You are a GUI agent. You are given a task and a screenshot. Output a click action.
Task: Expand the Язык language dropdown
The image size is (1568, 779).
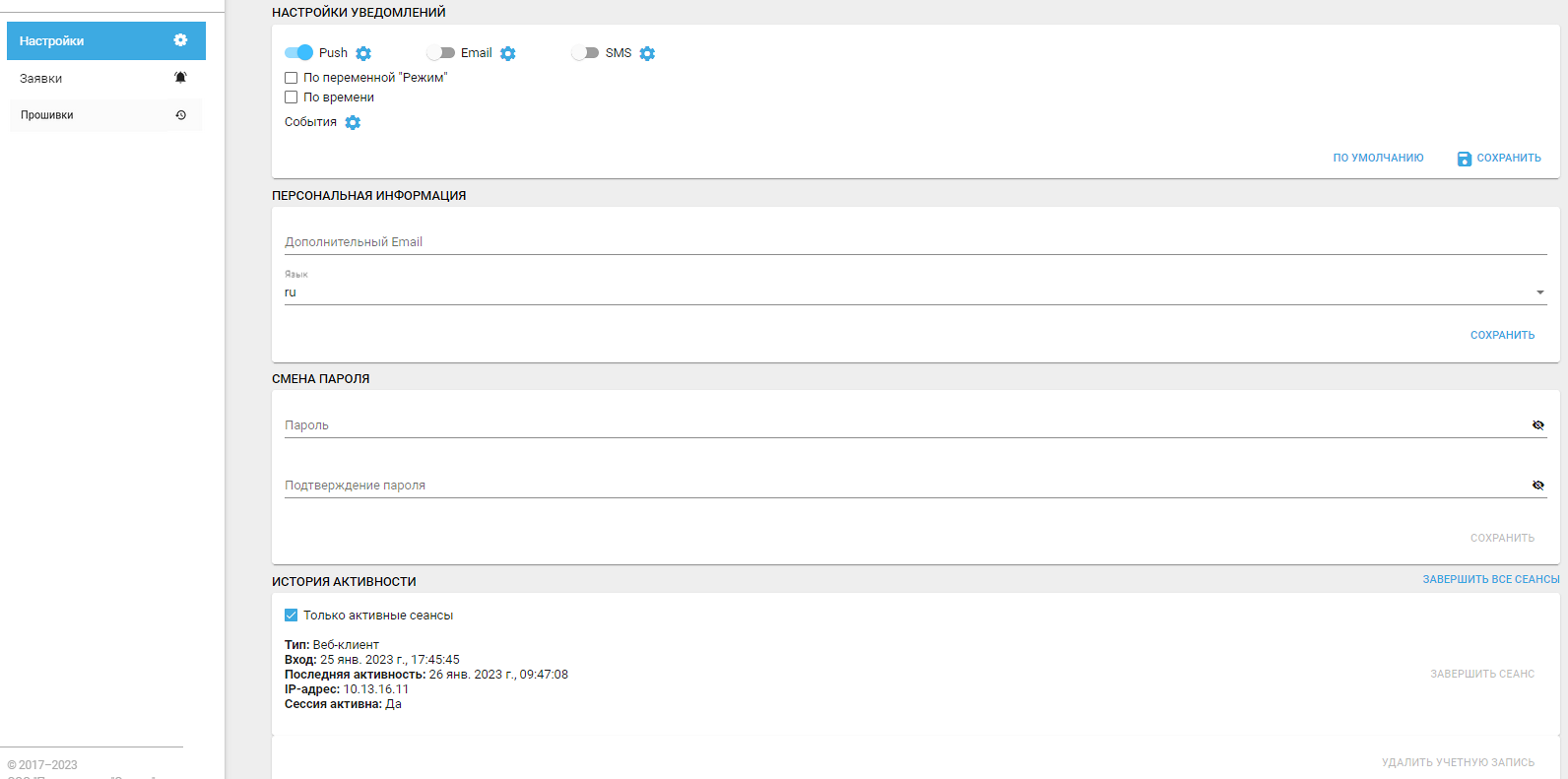[x=1539, y=292]
